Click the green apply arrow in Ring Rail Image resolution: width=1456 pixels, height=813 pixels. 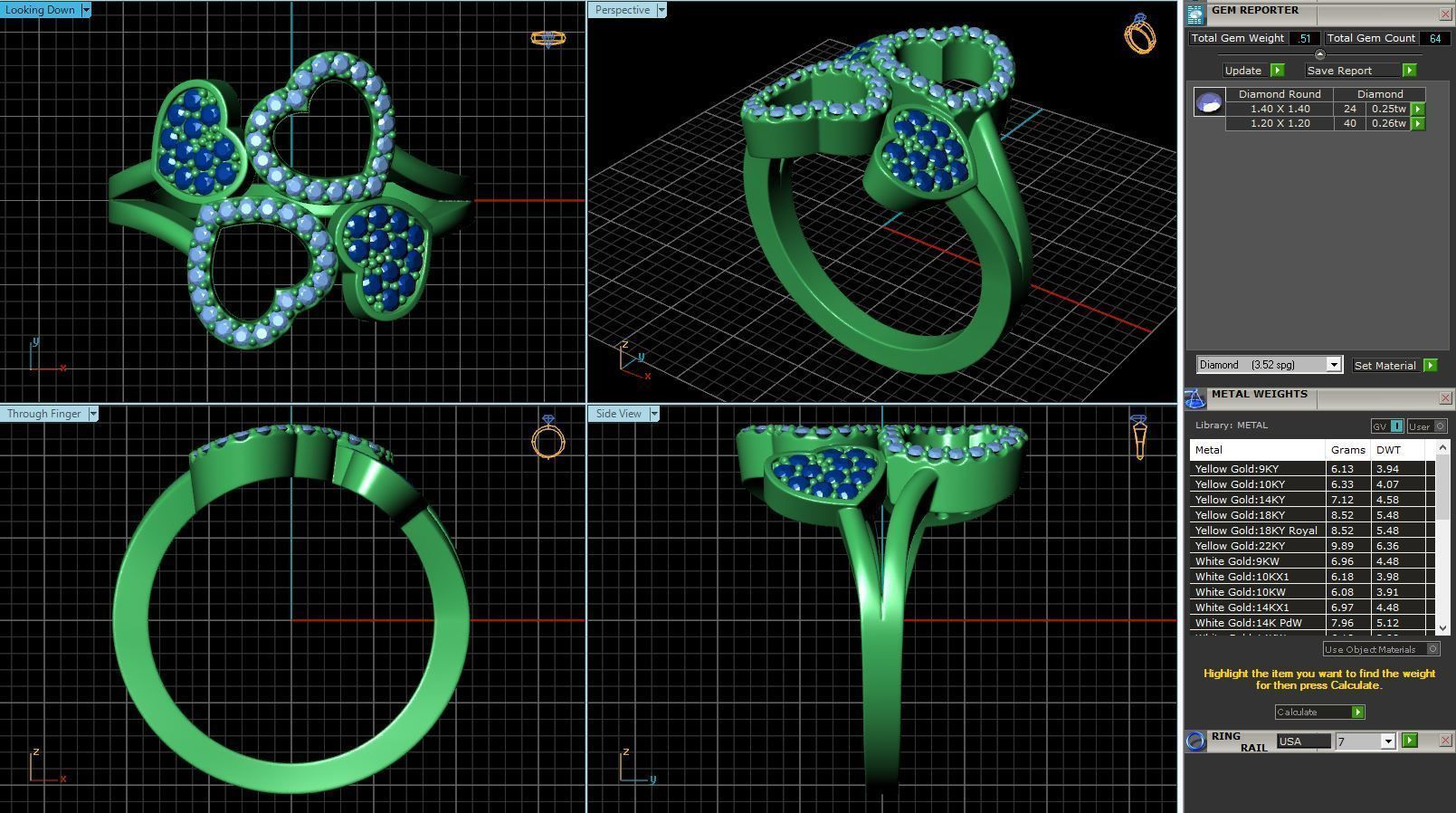1409,741
